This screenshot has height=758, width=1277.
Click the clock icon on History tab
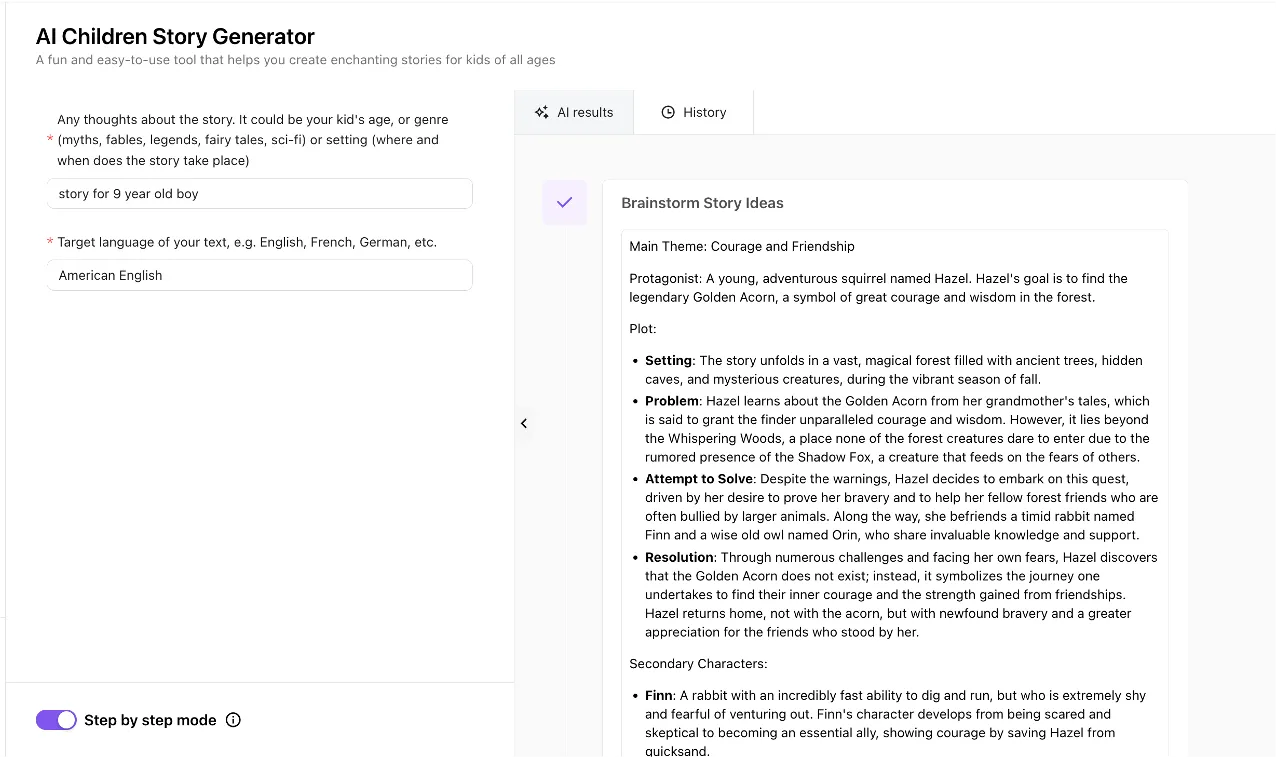[x=668, y=112]
